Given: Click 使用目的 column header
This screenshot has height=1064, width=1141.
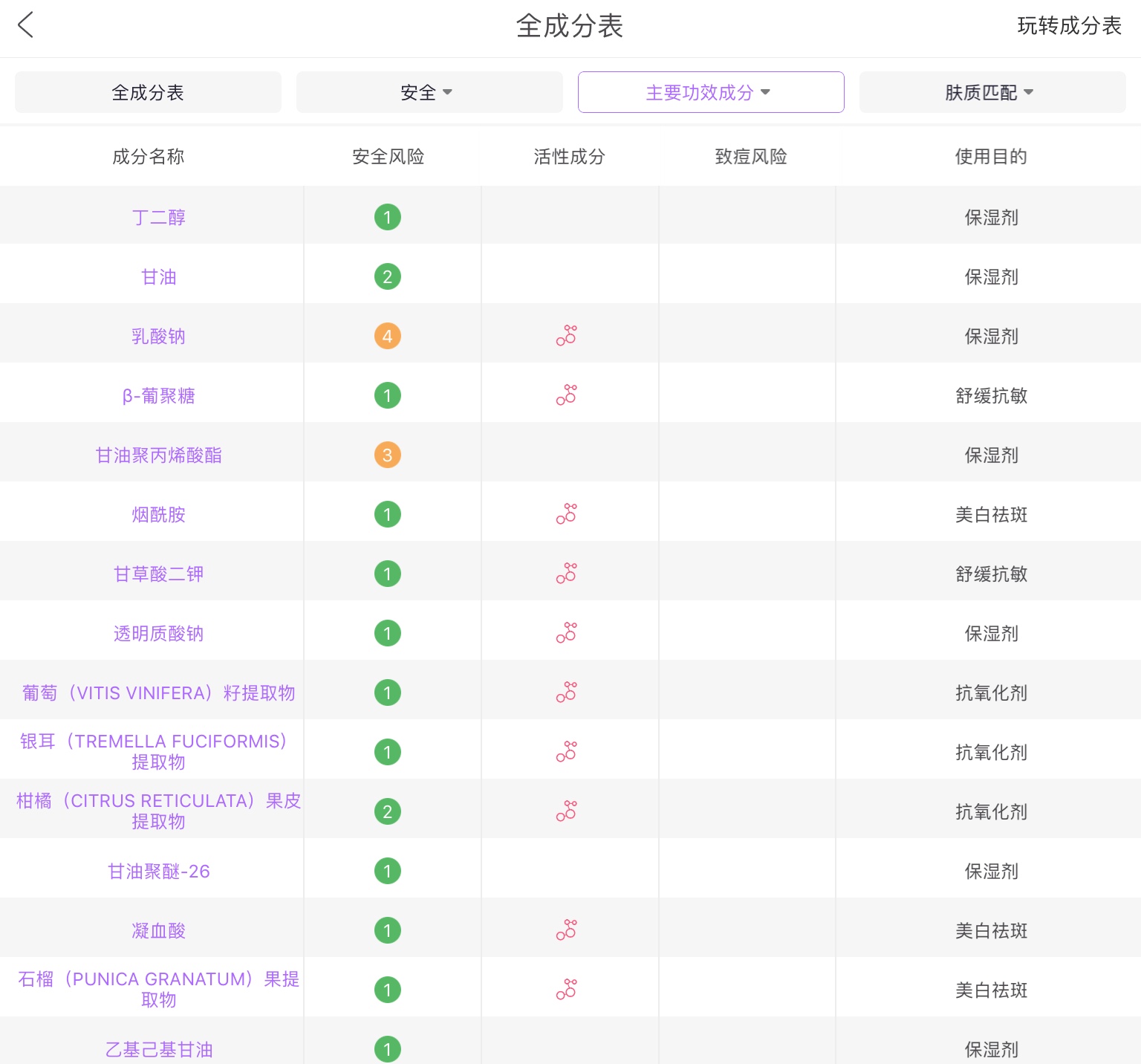Looking at the screenshot, I should pos(991,156).
